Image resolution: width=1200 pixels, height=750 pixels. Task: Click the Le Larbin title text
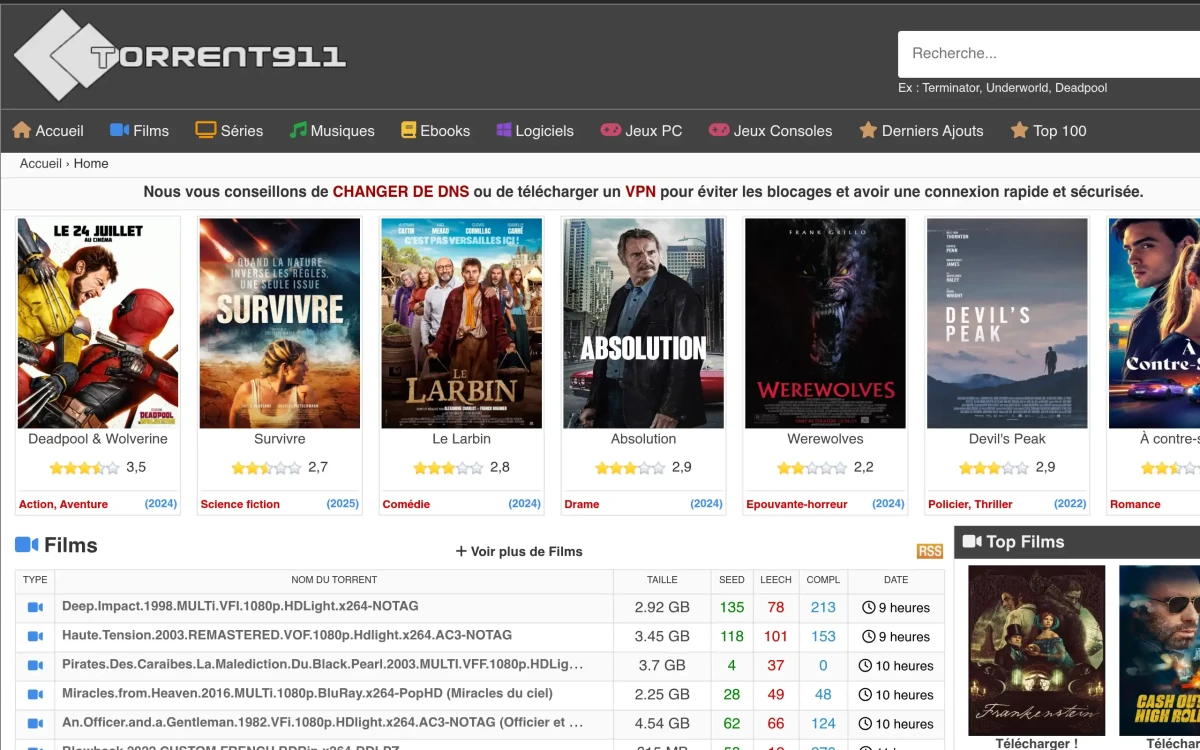tap(462, 439)
